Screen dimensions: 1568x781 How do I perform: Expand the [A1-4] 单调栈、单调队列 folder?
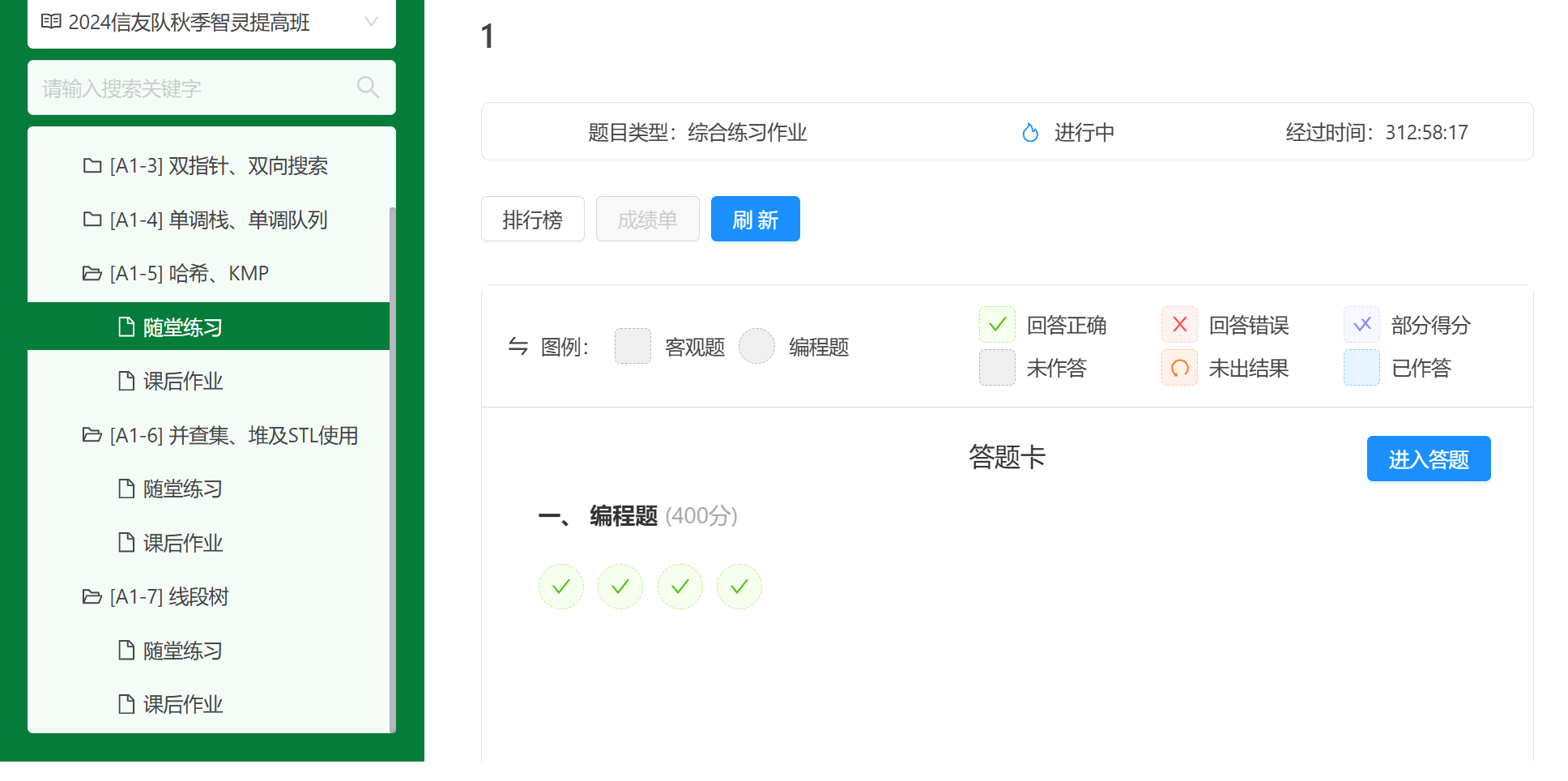tap(206, 220)
